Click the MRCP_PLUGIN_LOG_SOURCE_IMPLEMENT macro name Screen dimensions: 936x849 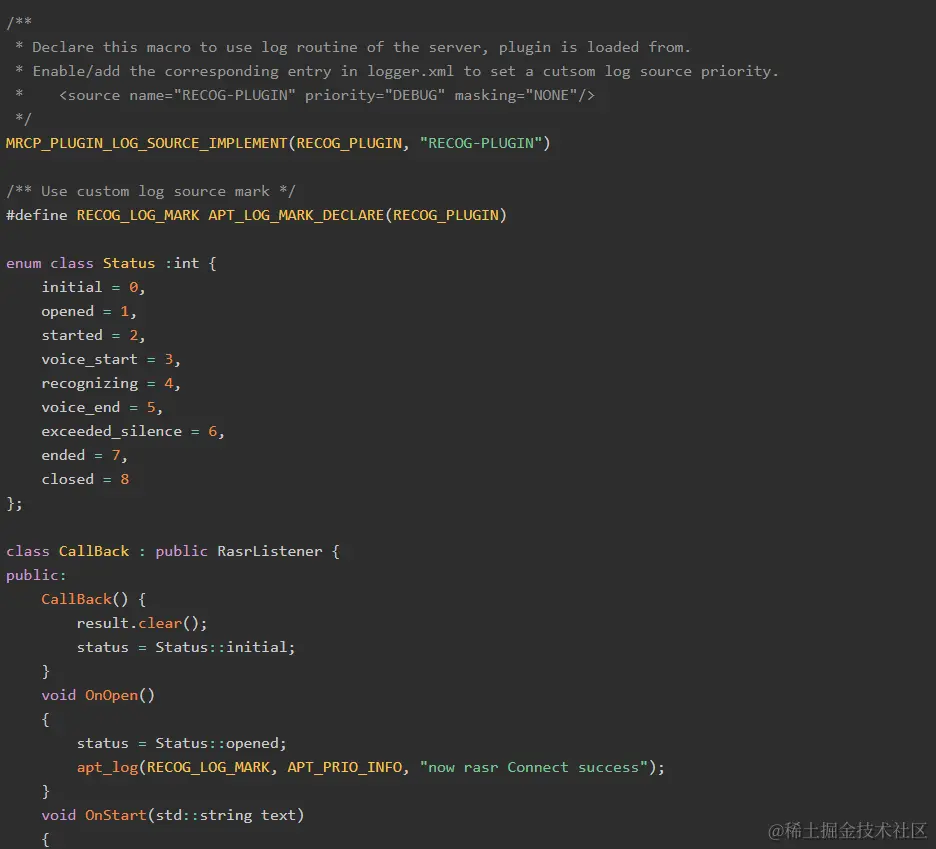(147, 143)
